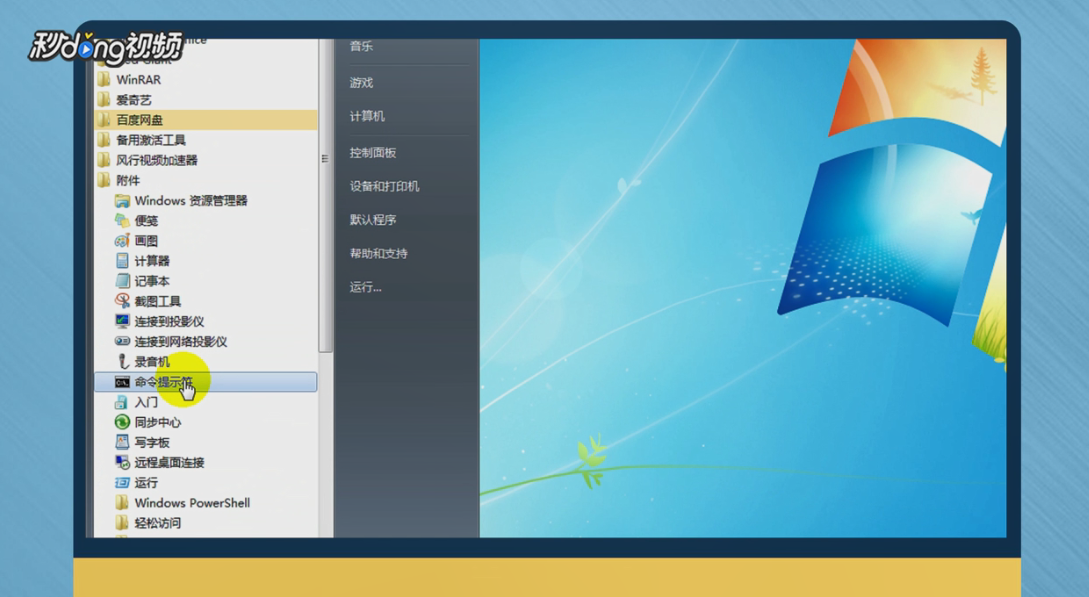This screenshot has width=1089, height=597.
Task: Click the 同步中心 sync center icon
Action: 122,422
